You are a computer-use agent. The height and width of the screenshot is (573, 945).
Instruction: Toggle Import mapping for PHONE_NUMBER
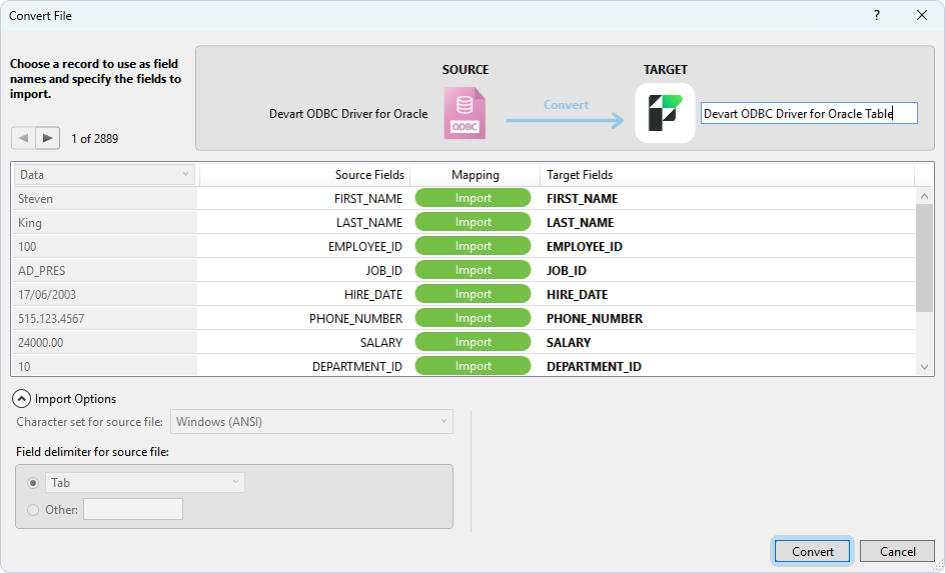(473, 318)
